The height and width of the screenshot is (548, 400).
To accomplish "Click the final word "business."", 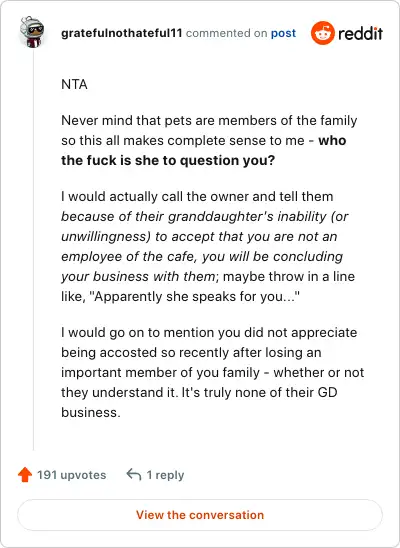I will tap(91, 412).
